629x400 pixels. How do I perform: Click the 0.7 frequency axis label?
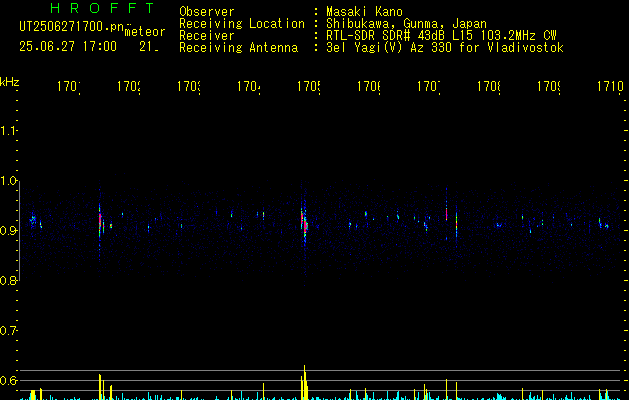click(8, 331)
